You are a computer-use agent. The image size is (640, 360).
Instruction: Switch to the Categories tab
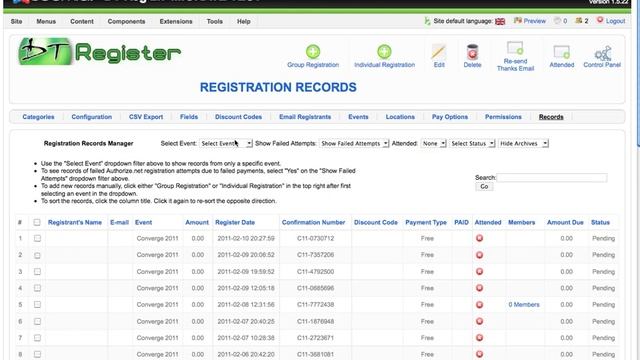click(x=38, y=117)
